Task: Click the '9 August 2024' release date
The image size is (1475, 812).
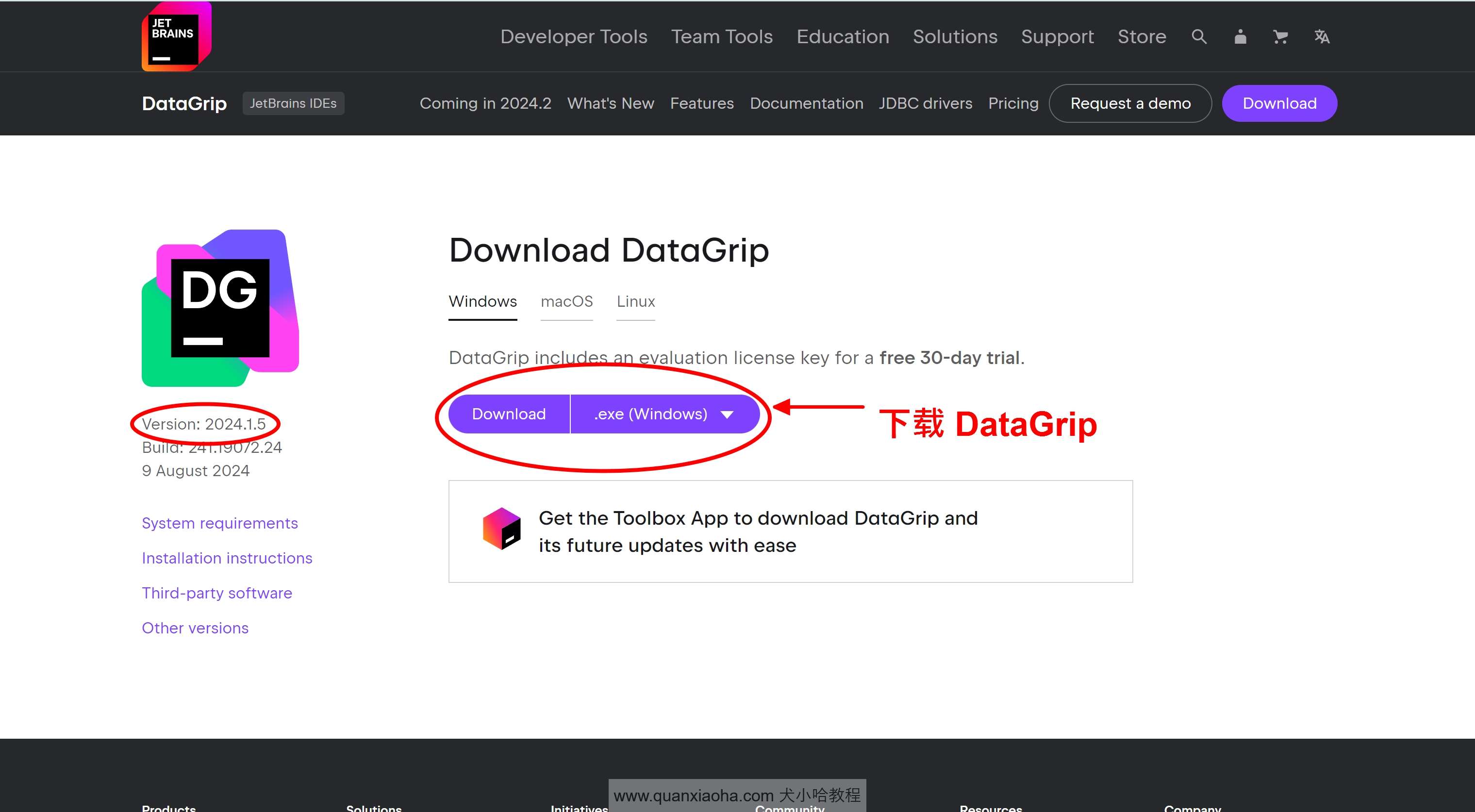Action: coord(196,471)
